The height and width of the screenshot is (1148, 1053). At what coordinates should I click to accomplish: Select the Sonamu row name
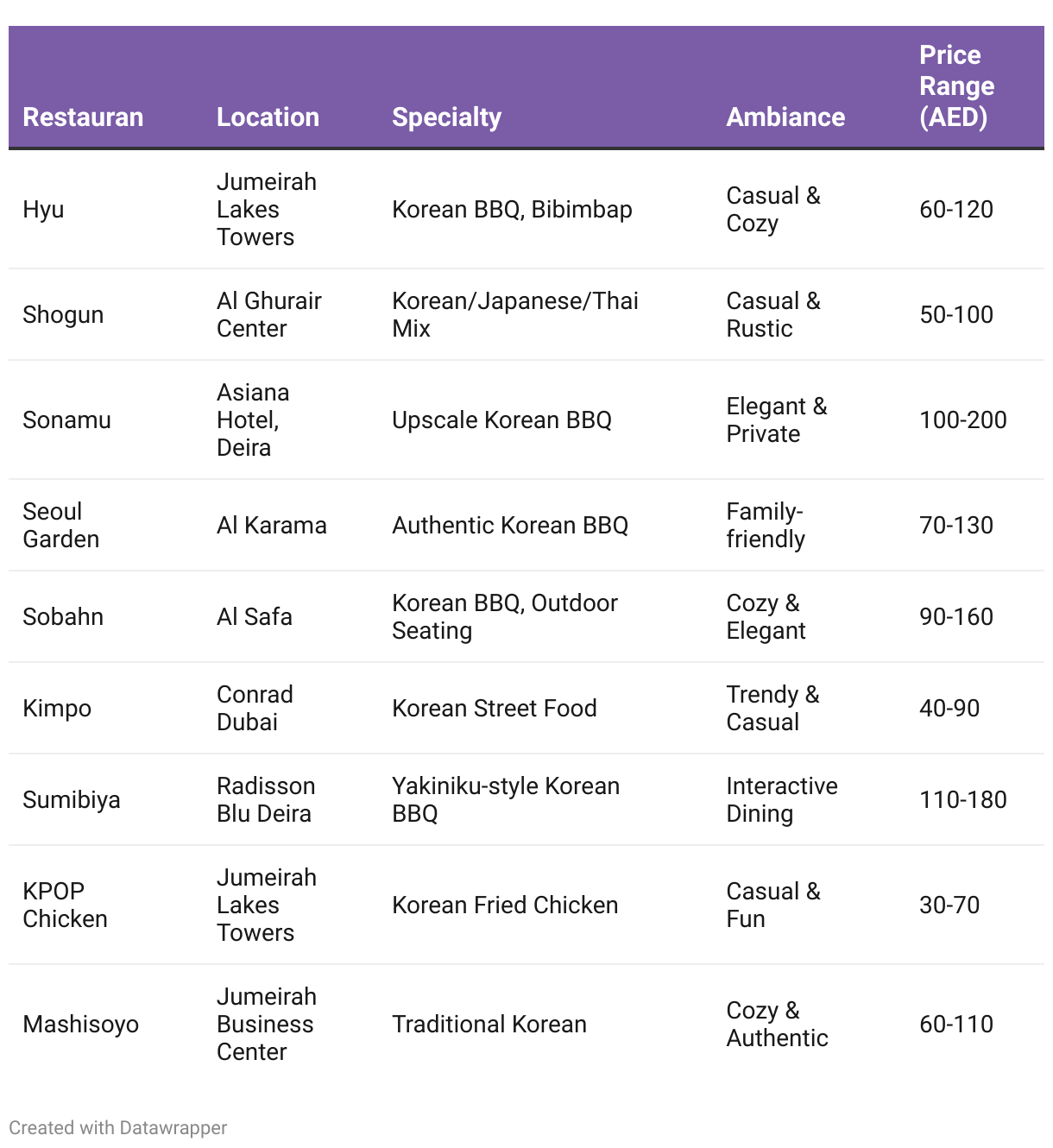(66, 420)
